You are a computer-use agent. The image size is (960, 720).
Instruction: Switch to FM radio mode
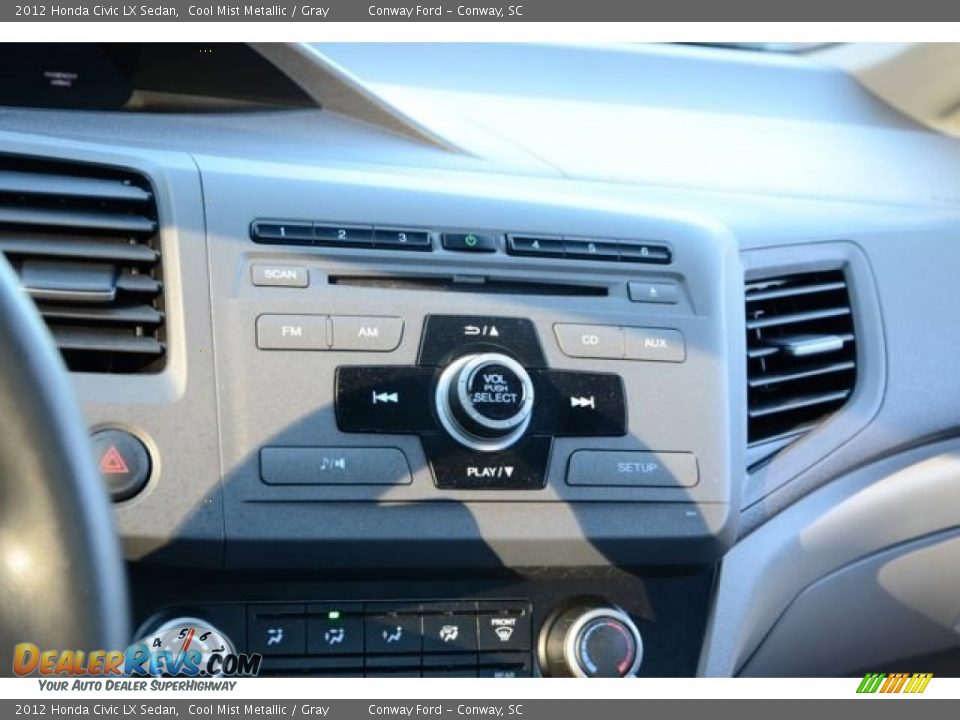click(x=292, y=333)
